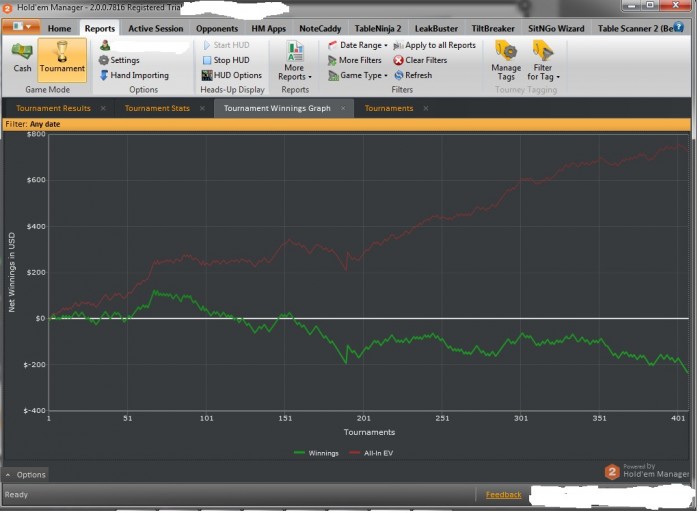700x513 pixels.
Task: Expand the Options panel
Action: pyautogui.click(x=25, y=475)
